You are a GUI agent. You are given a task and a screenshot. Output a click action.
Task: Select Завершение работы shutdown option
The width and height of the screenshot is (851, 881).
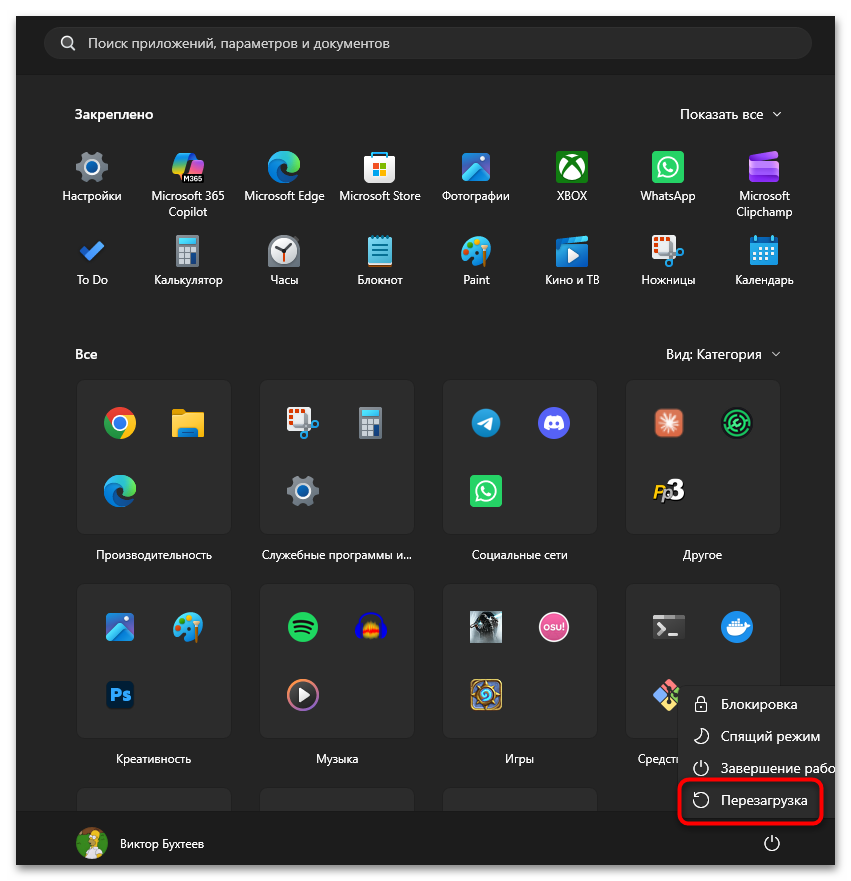tap(756, 768)
